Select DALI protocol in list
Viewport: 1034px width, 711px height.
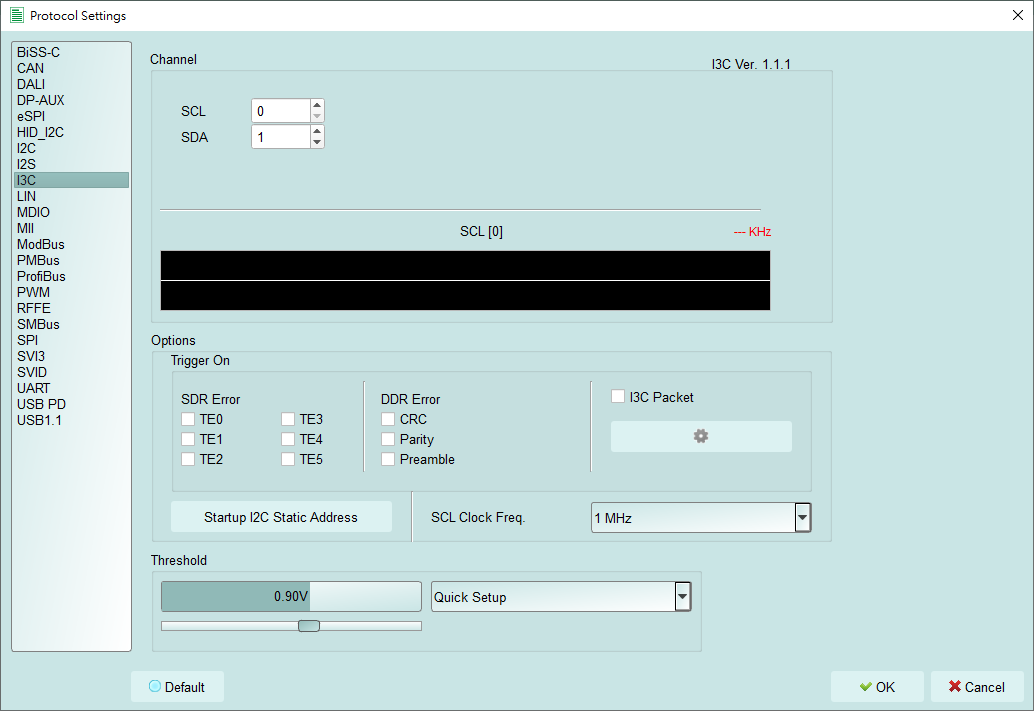pyautogui.click(x=71, y=84)
